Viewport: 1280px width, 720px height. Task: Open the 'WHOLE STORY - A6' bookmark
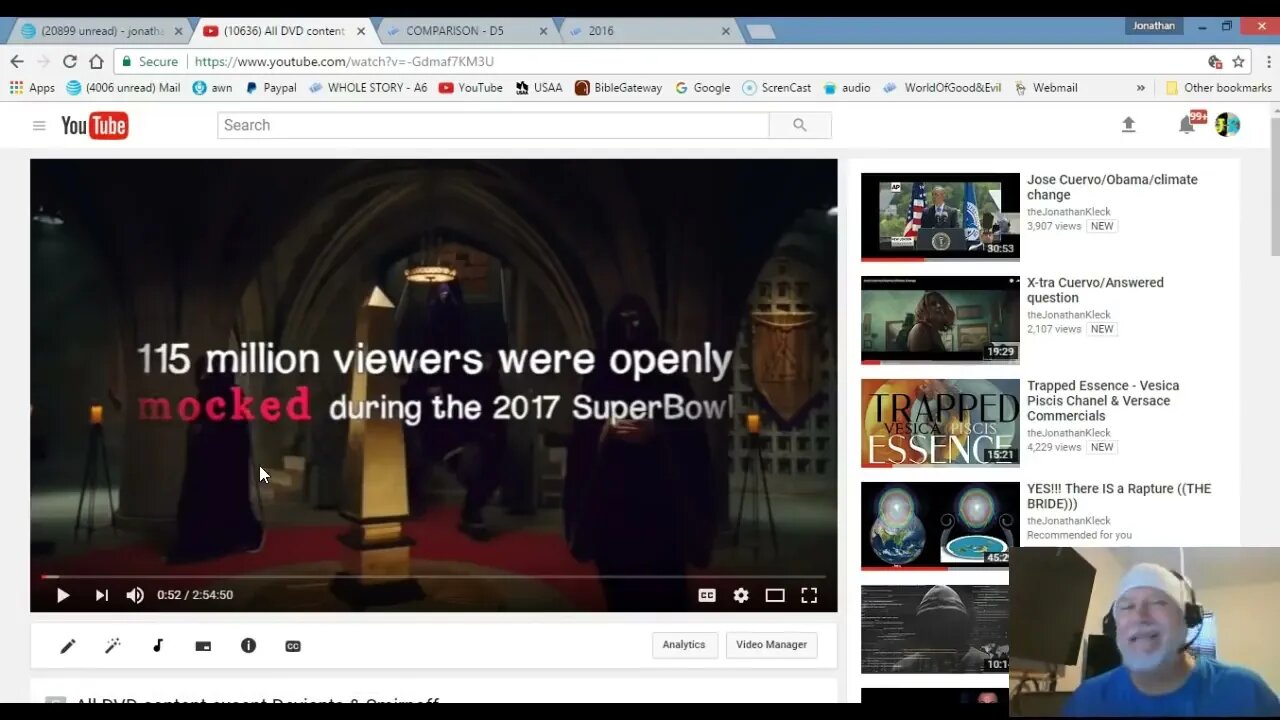tap(368, 88)
